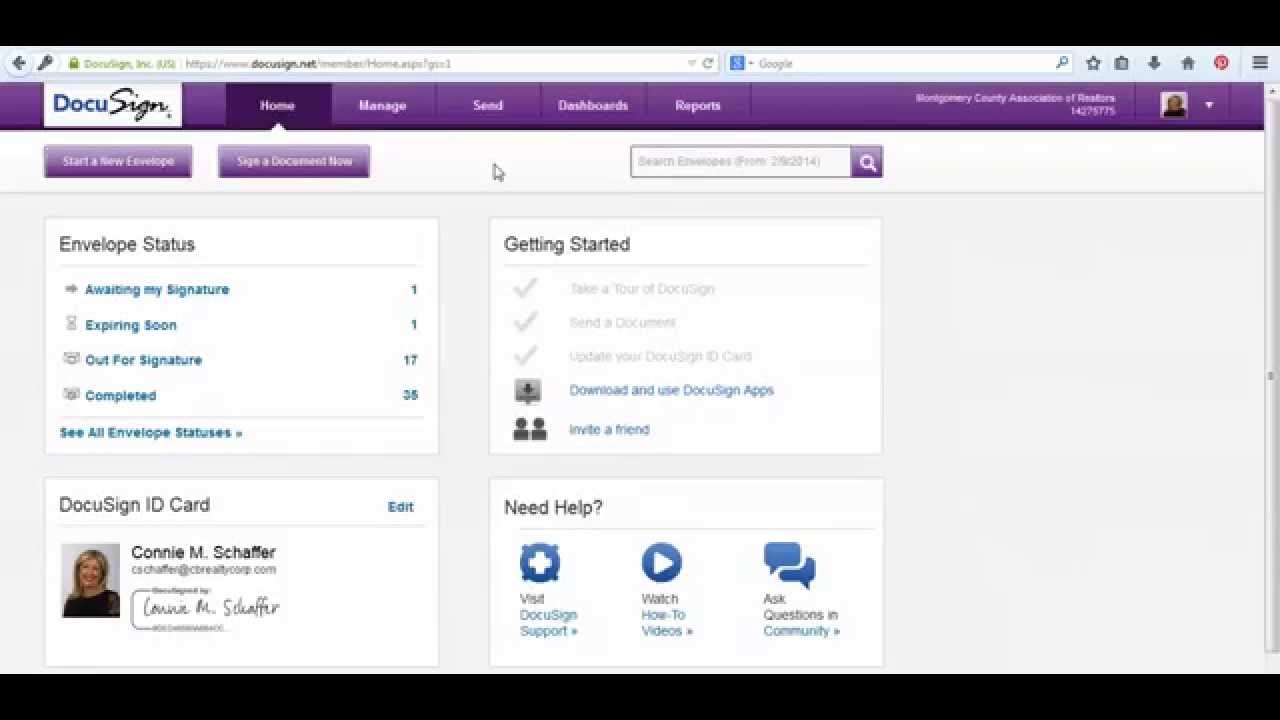
Task: Click Update your DocuSign ID Card text
Action: pos(660,356)
